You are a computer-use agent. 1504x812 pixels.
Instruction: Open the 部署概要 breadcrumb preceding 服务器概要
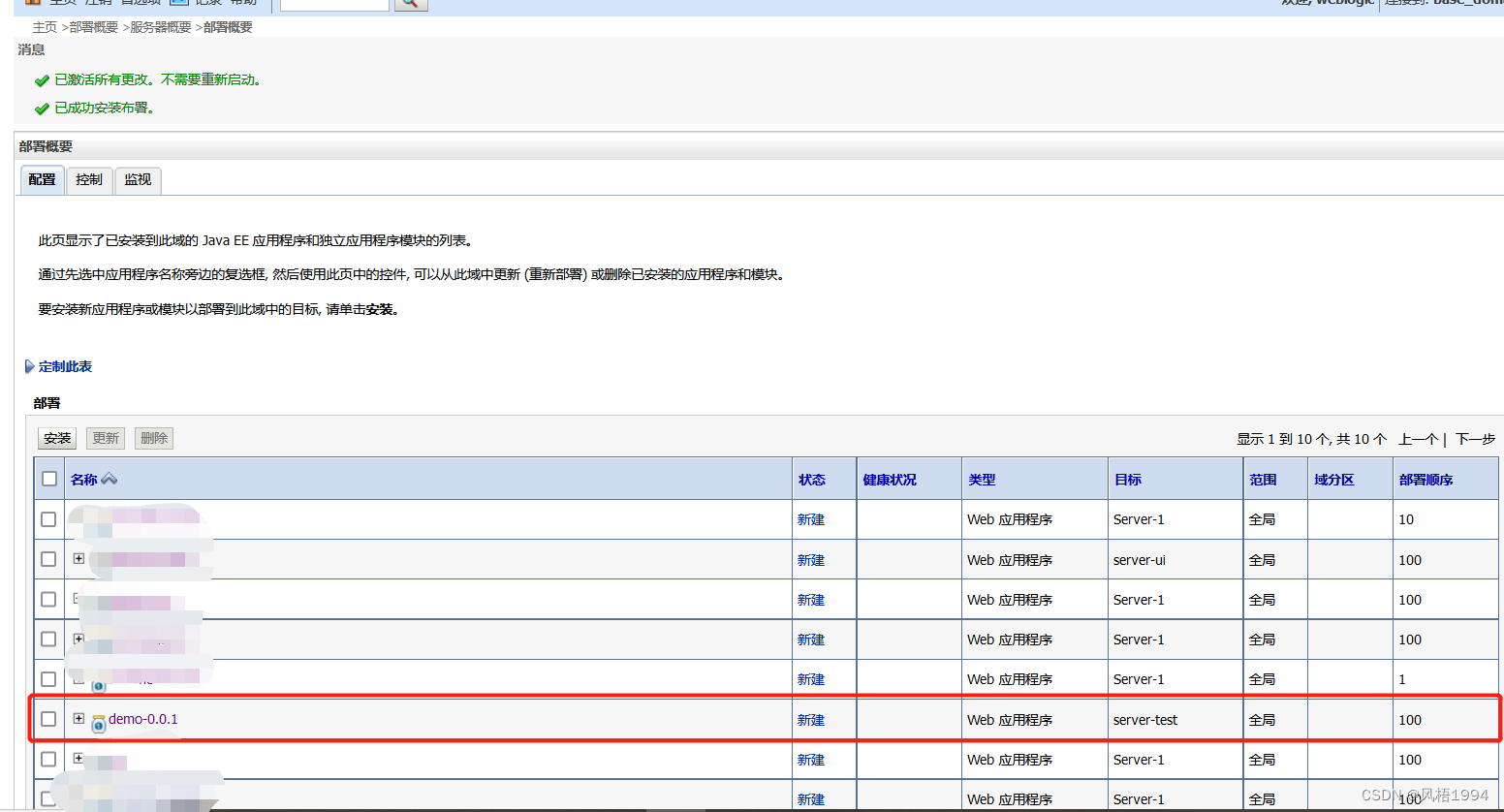coord(93,27)
